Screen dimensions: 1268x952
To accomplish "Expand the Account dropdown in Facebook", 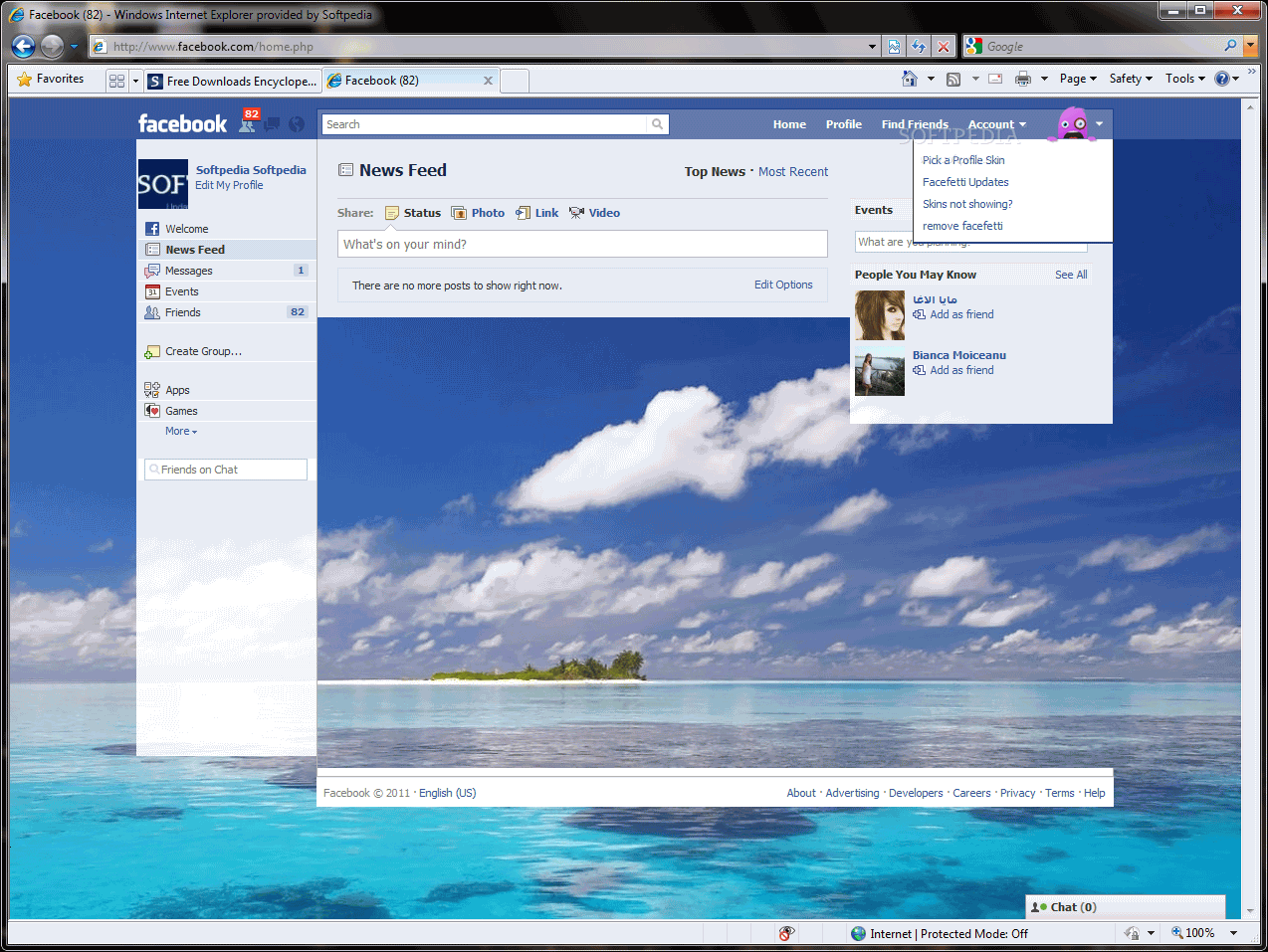I will click(x=997, y=124).
